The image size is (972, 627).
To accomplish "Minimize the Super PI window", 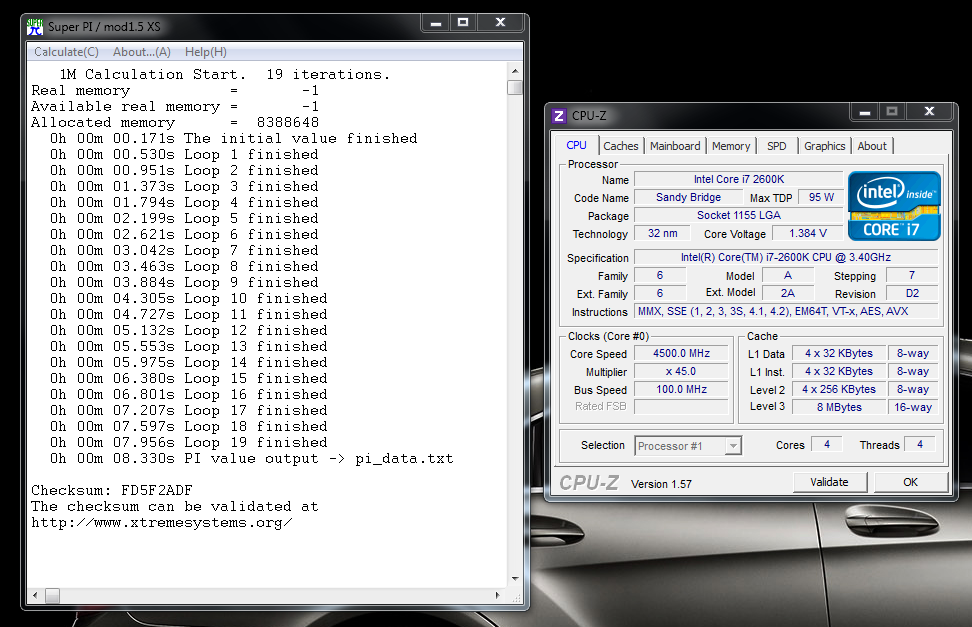I will point(436,23).
